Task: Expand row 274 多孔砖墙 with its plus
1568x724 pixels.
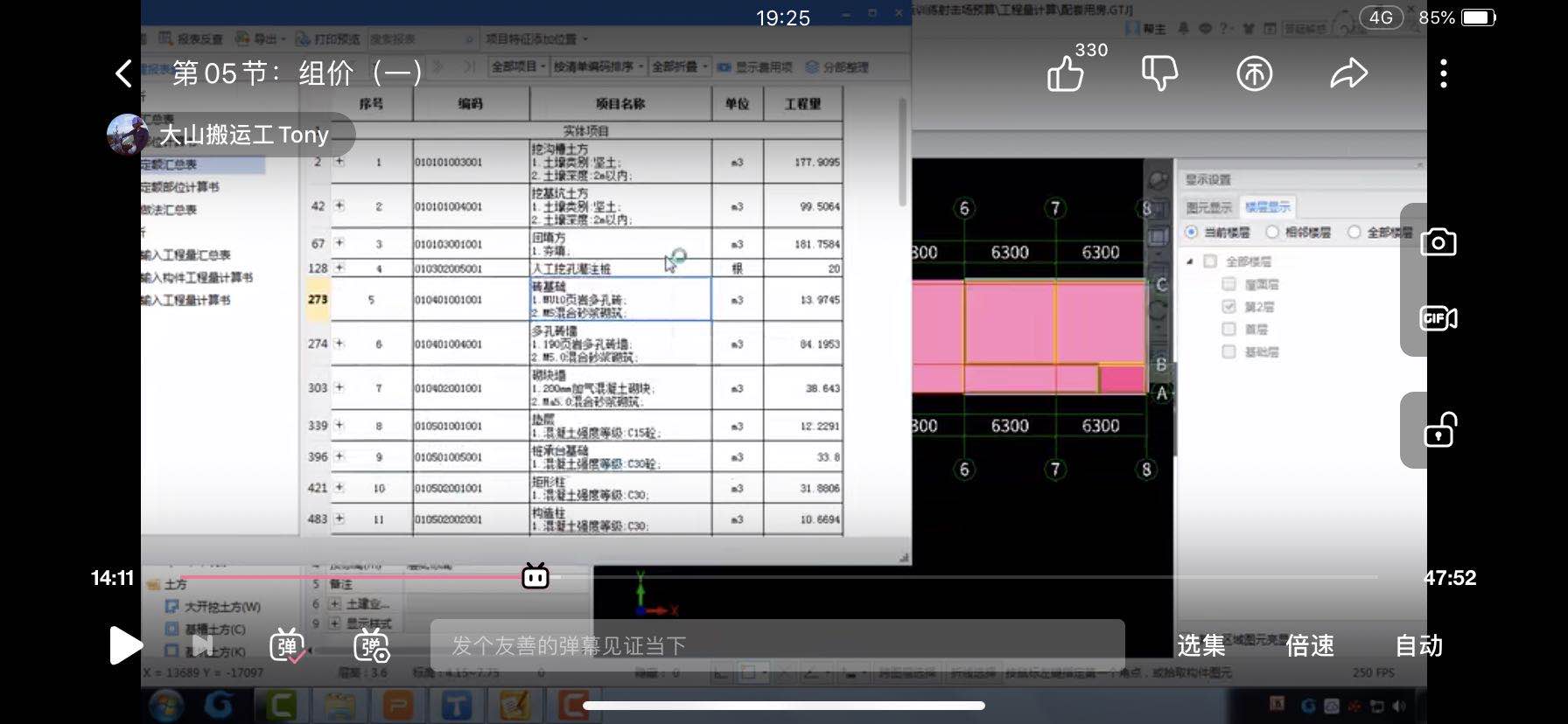Action: (x=339, y=344)
